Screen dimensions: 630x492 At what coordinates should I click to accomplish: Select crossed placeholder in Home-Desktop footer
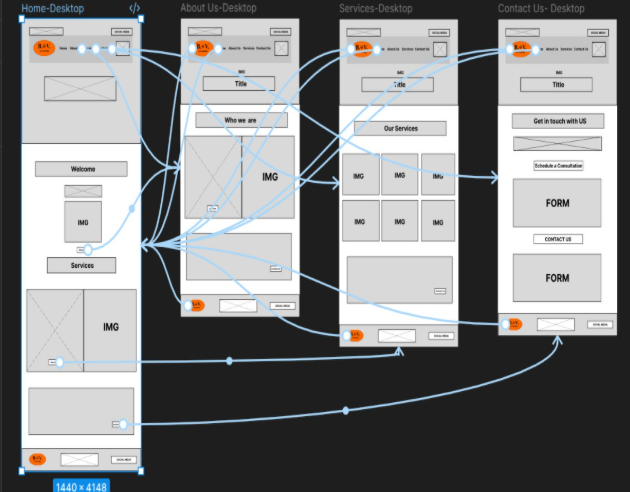click(x=80, y=459)
